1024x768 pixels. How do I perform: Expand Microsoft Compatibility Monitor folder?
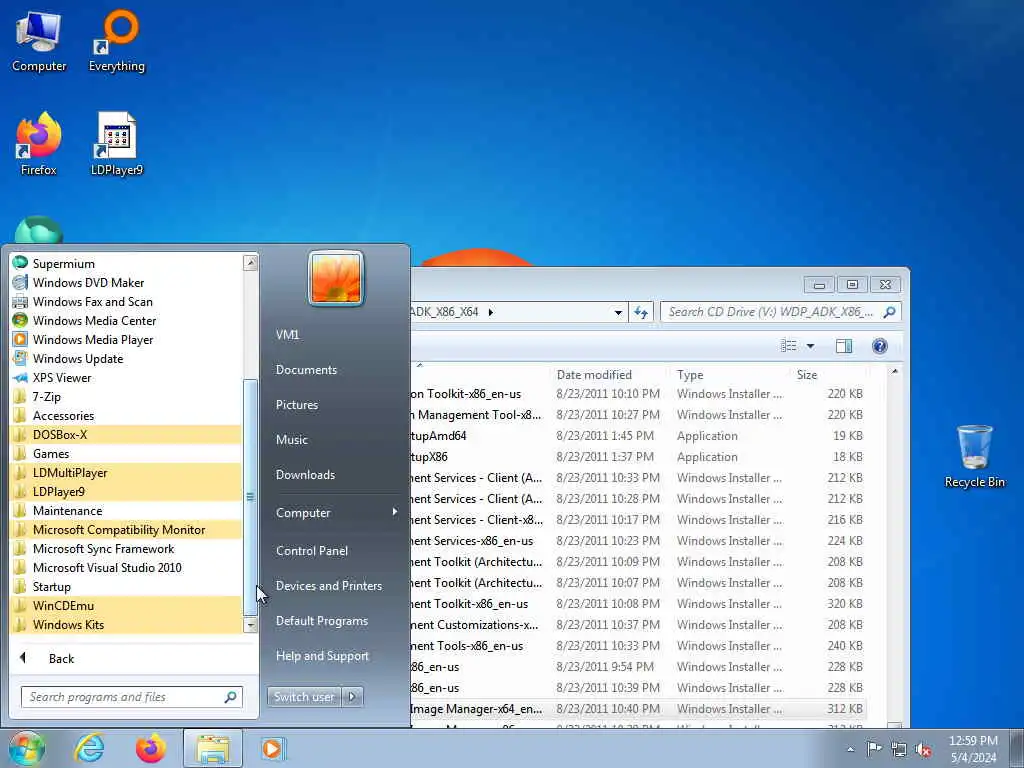(x=126, y=529)
